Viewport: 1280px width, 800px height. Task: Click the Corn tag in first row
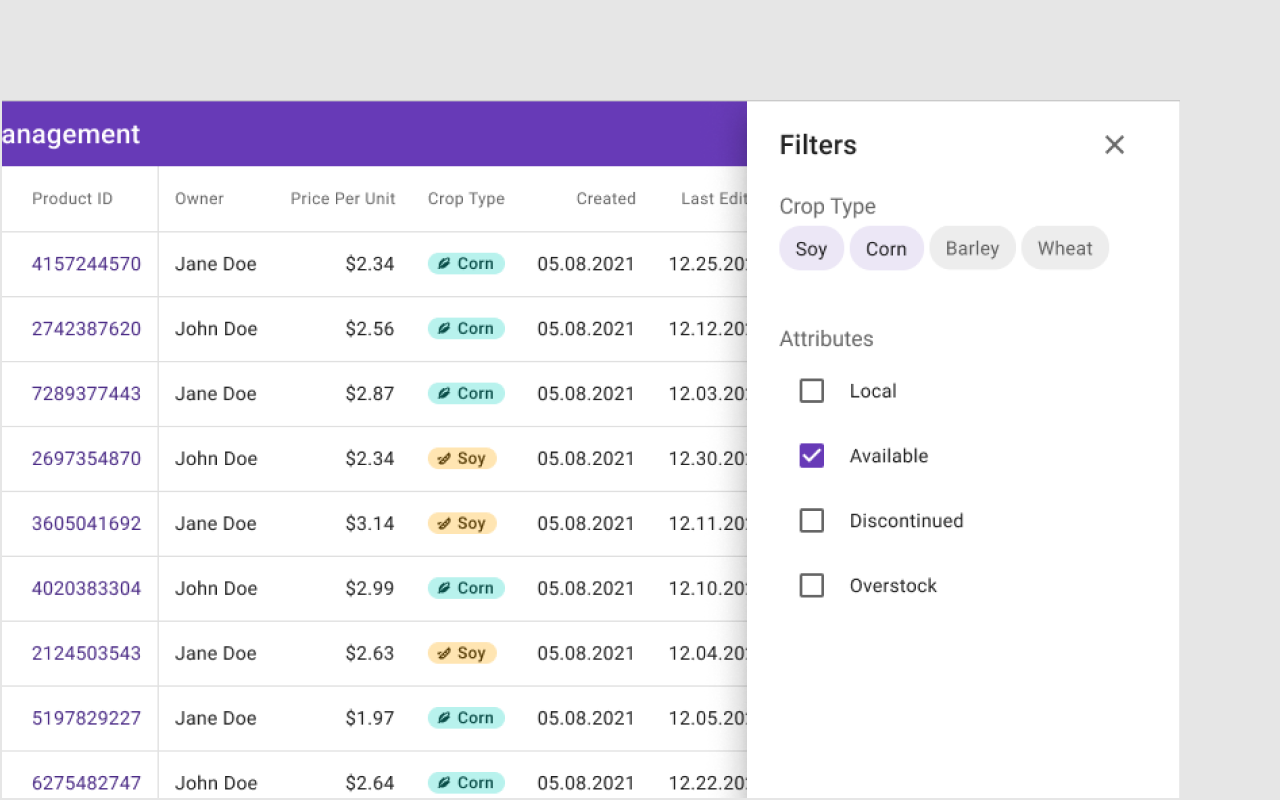click(x=466, y=264)
